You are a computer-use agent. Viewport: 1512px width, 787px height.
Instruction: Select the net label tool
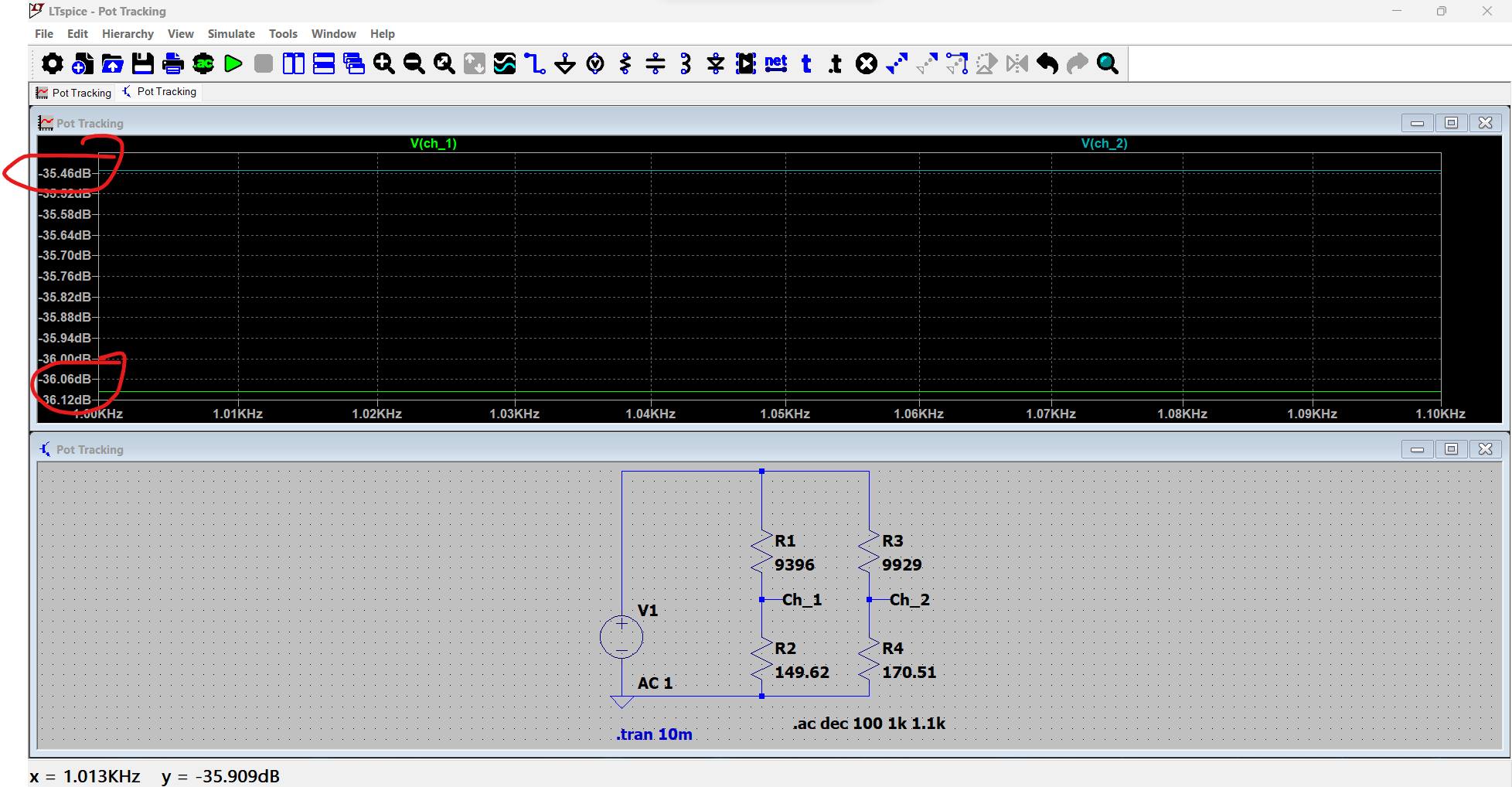click(776, 63)
